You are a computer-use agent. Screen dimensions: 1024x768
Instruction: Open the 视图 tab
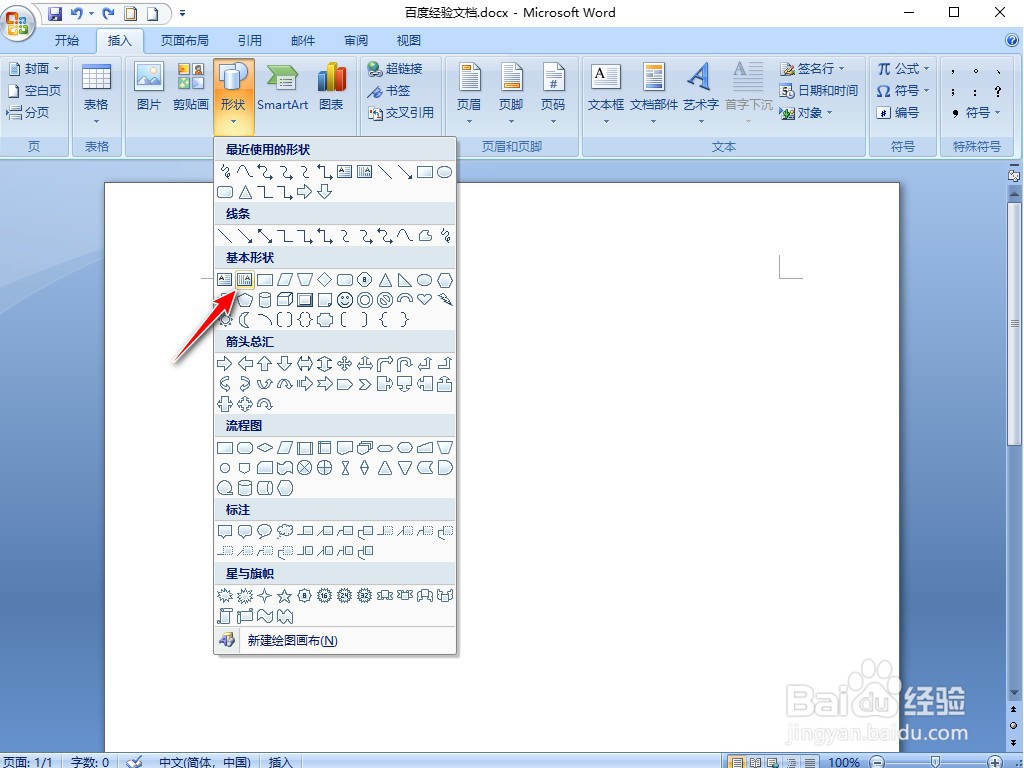[409, 40]
